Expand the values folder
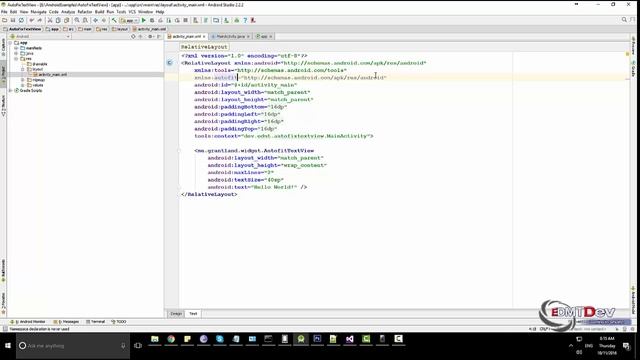640x360 pixels. 23,85
